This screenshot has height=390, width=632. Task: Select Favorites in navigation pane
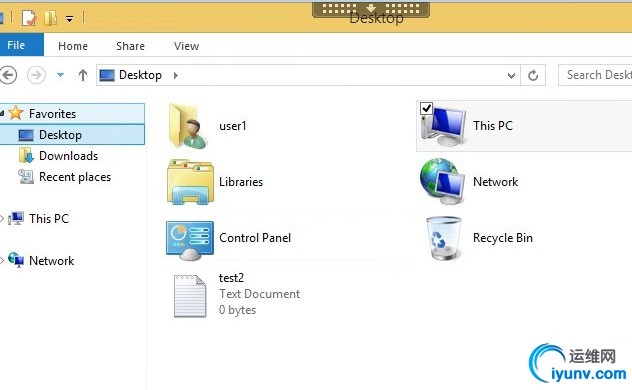click(x=52, y=114)
